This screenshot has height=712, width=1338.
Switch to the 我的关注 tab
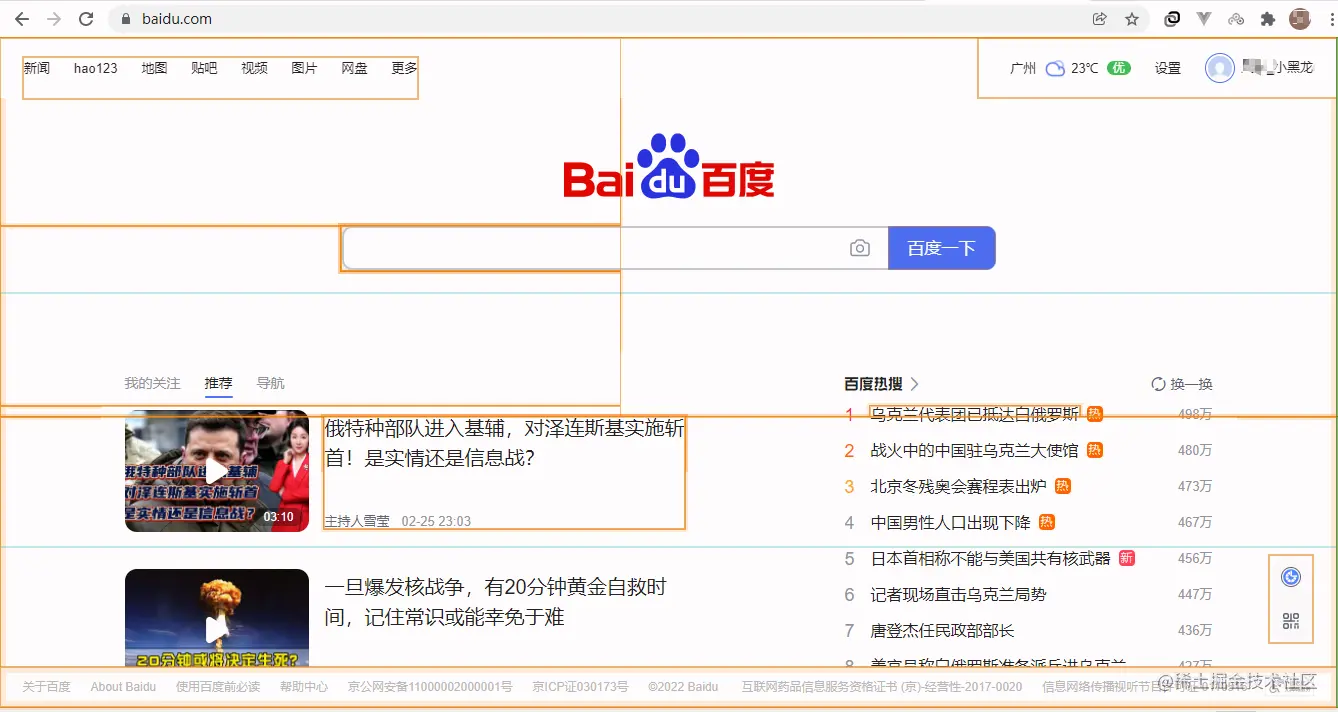click(152, 383)
